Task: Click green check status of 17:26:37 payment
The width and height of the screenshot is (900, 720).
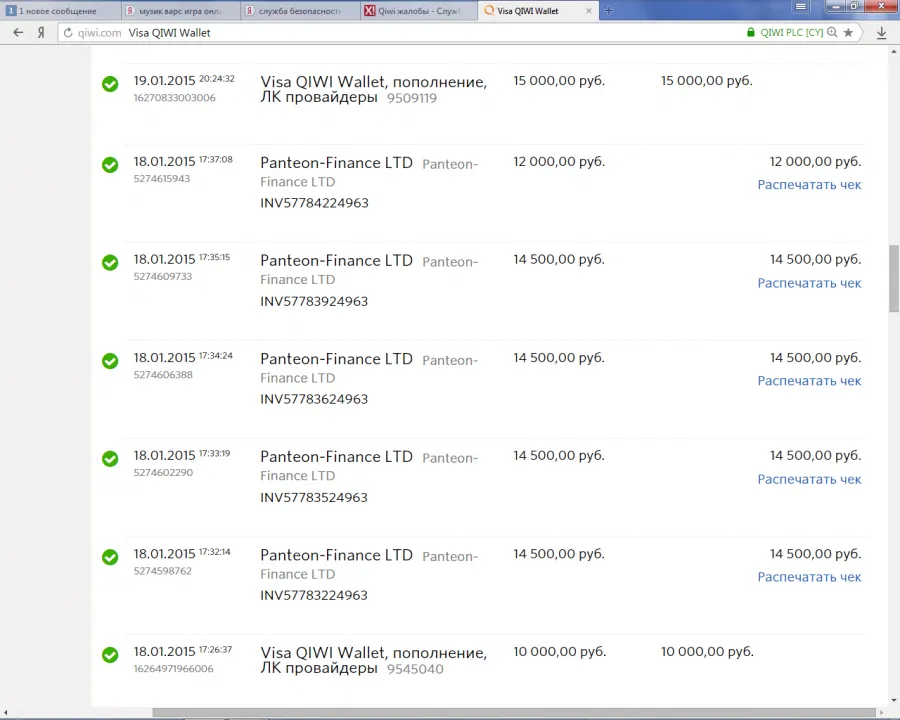Action: (x=110, y=655)
